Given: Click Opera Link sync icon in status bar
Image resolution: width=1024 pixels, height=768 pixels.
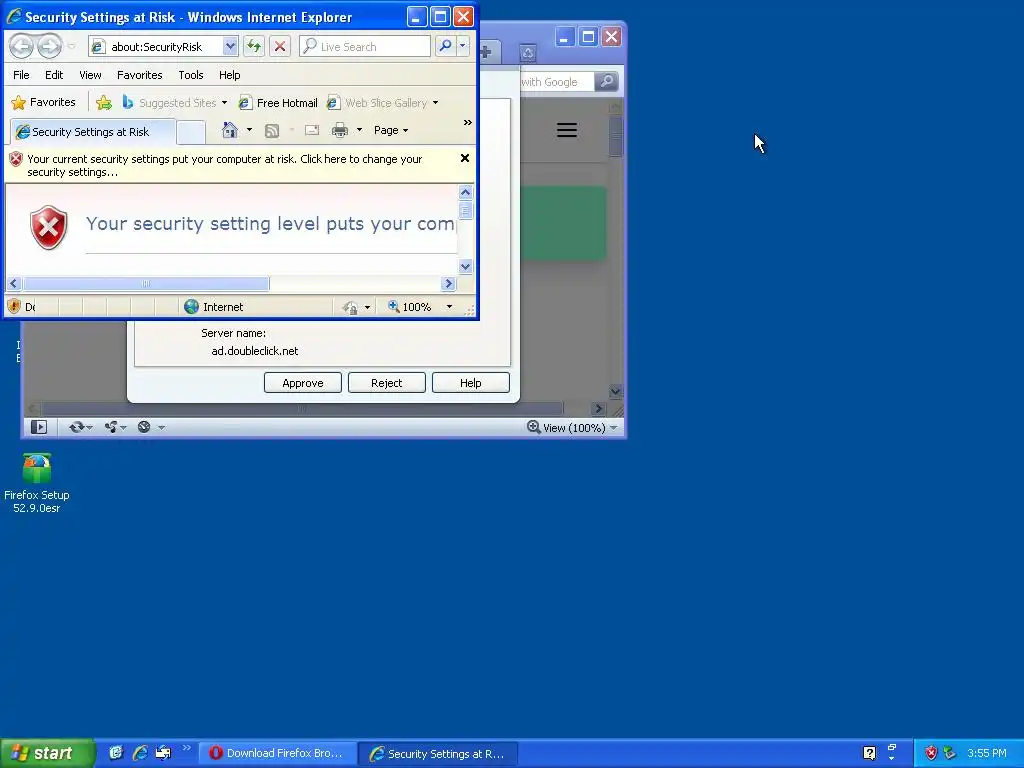Looking at the screenshot, I should pos(76,427).
